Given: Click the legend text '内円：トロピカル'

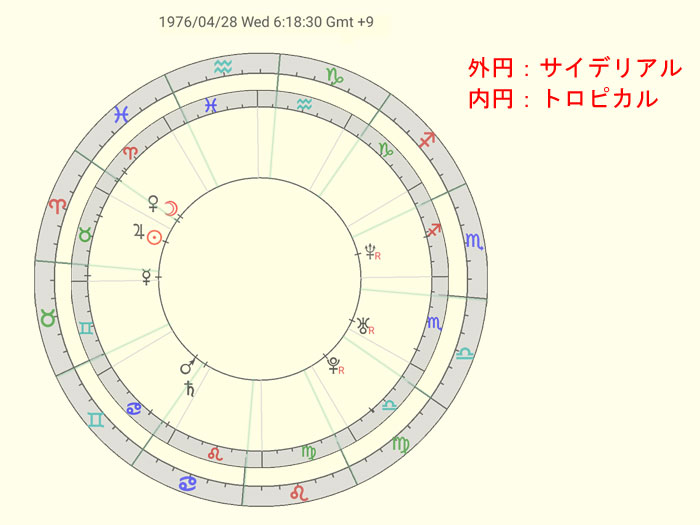Looking at the screenshot, I should click(563, 99).
